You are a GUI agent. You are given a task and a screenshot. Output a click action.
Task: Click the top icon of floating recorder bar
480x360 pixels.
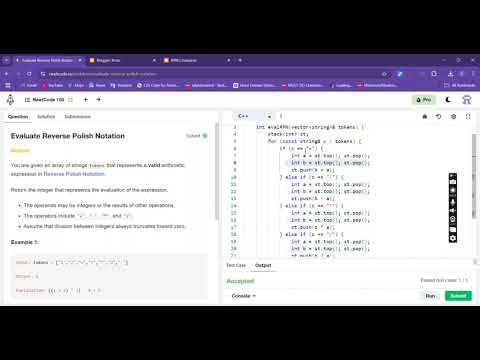coord(453,176)
